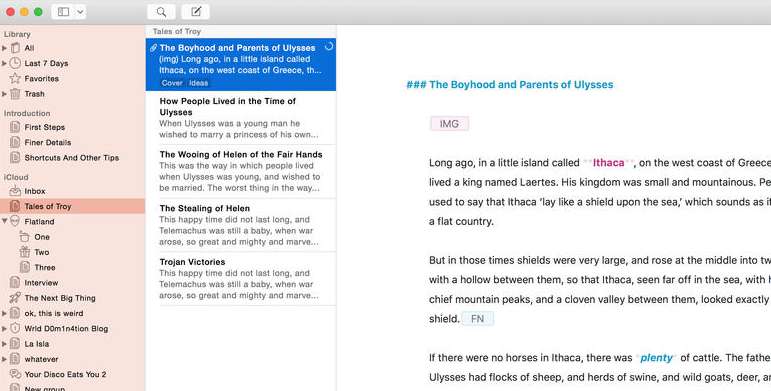Expand the ok, this is weird group
771x391 pixels.
pos(4,313)
